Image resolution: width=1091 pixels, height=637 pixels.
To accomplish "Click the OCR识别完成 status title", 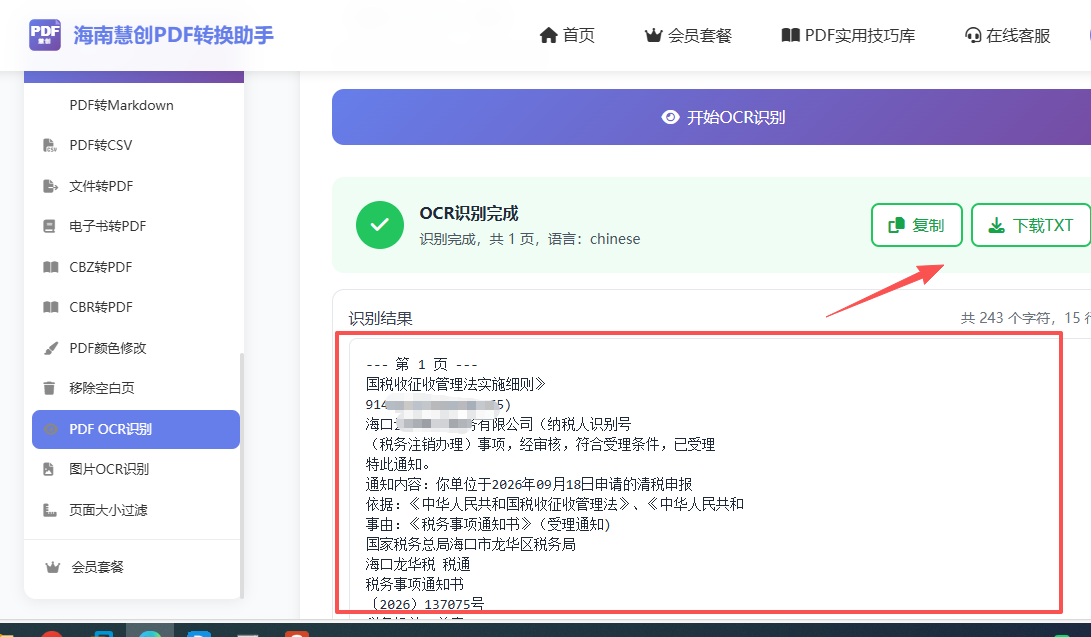I will click(469, 213).
